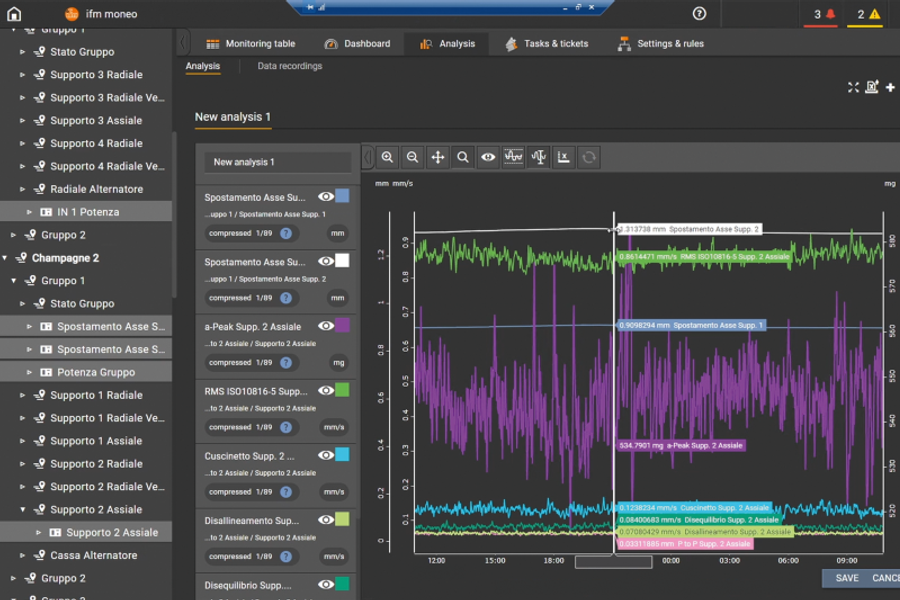The height and width of the screenshot is (600, 900).
Task: Expand the Potenza Gruppo tree item
Action: (x=29, y=372)
